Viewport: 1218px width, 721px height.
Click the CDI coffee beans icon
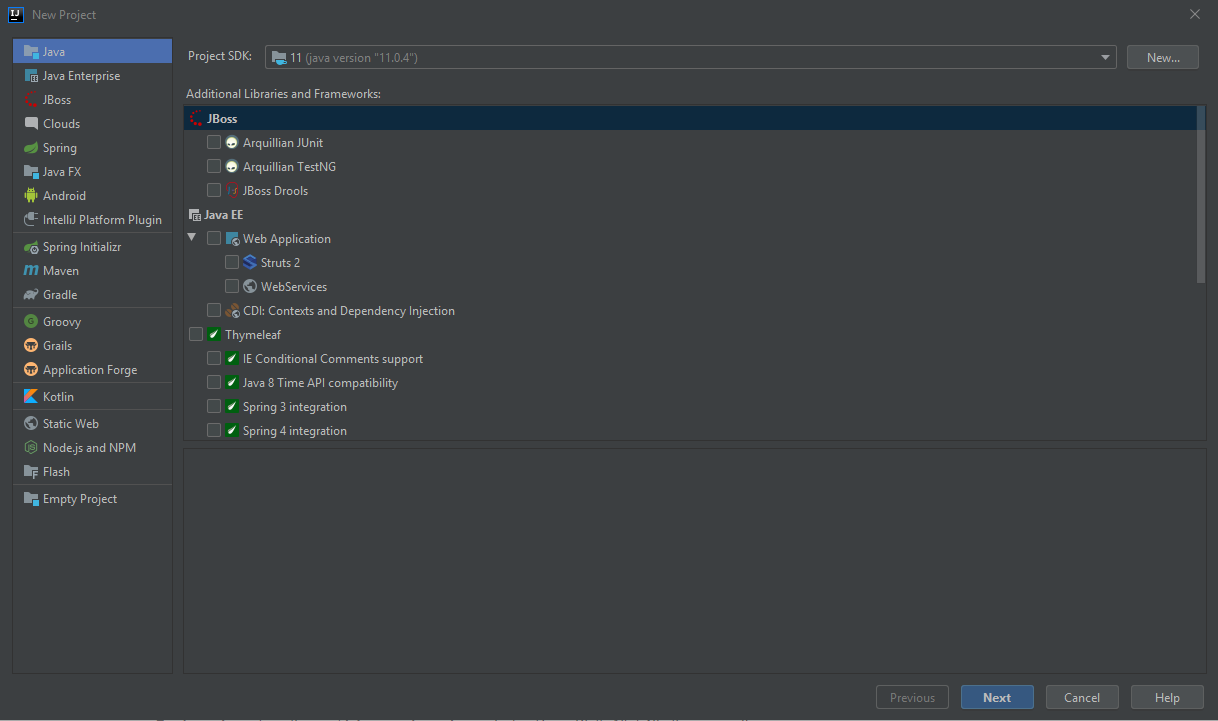pos(232,311)
